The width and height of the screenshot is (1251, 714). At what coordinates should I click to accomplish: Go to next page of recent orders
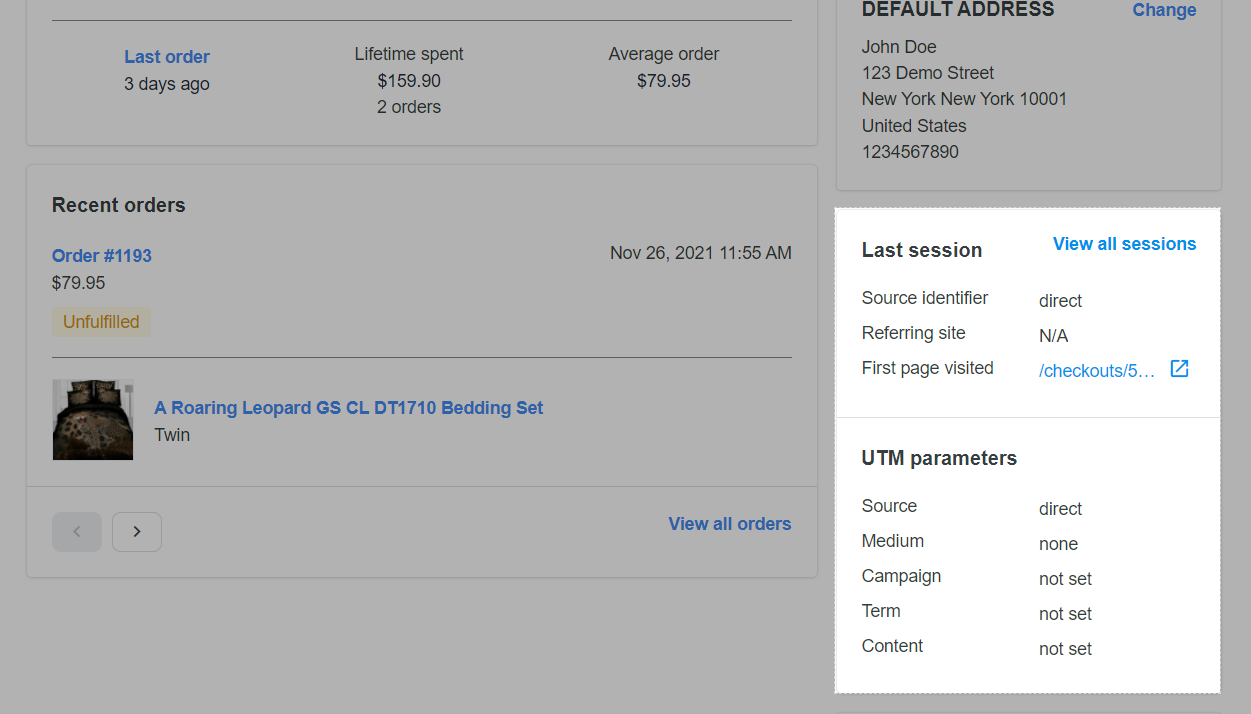coord(137,532)
